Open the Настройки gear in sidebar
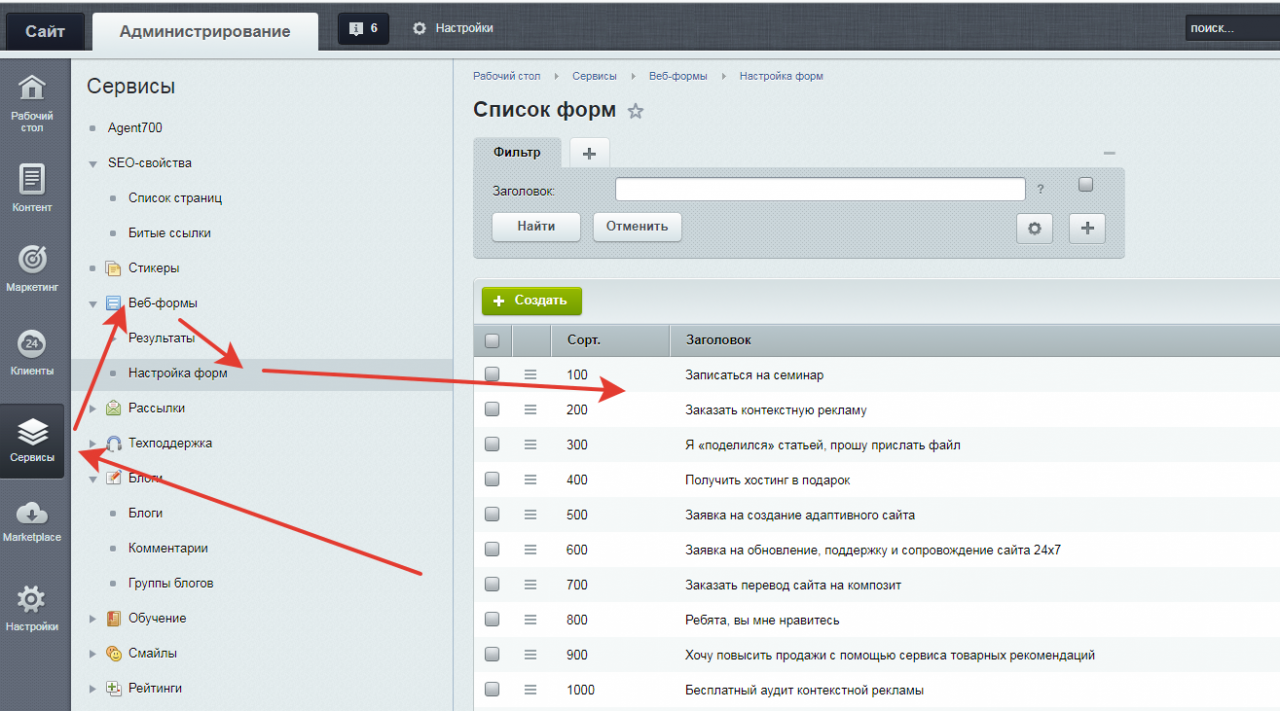Image resolution: width=1280 pixels, height=711 pixels. 32,601
